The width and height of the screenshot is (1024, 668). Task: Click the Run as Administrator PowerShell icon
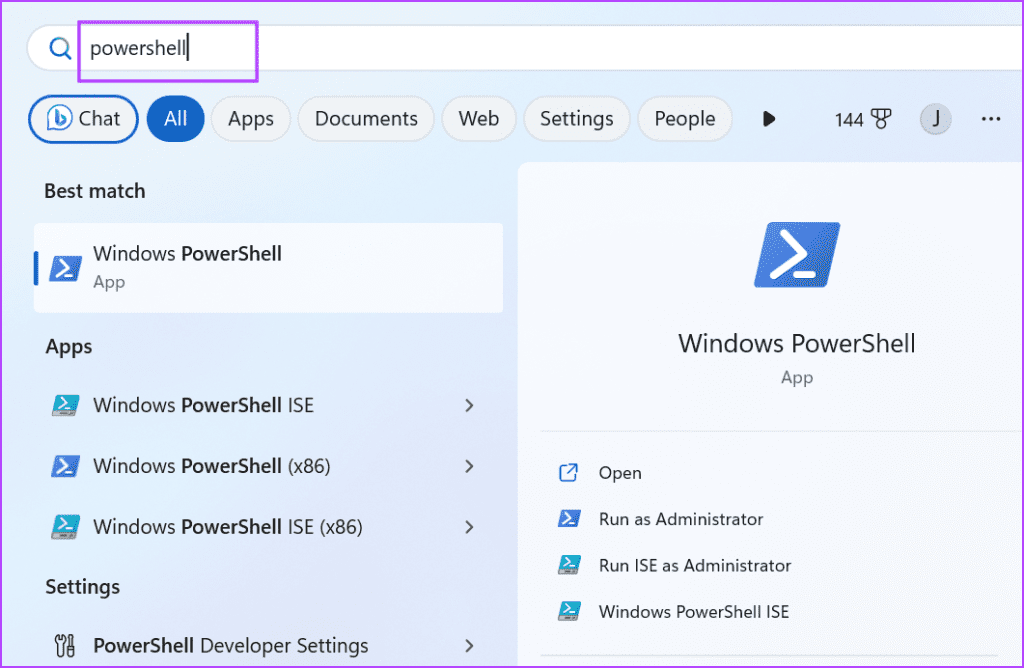(569, 519)
